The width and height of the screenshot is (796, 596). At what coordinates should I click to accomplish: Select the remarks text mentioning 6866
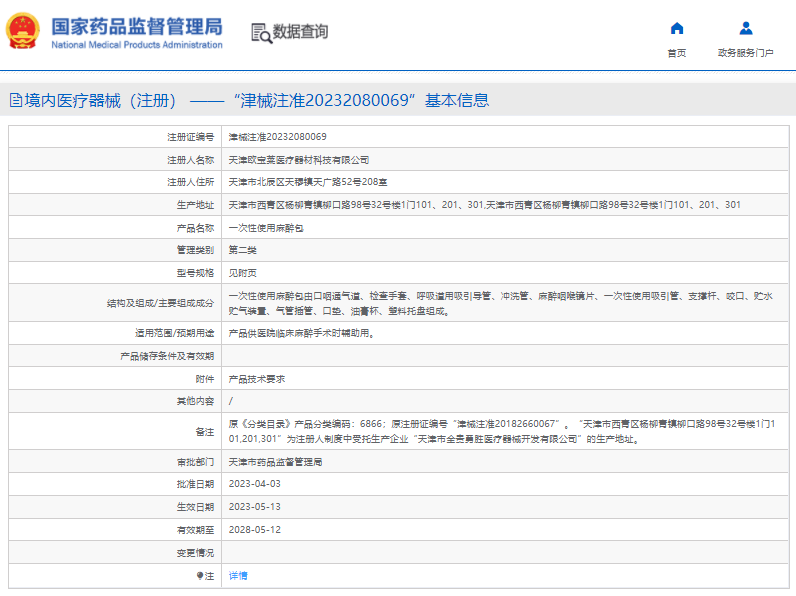pyautogui.click(x=502, y=431)
